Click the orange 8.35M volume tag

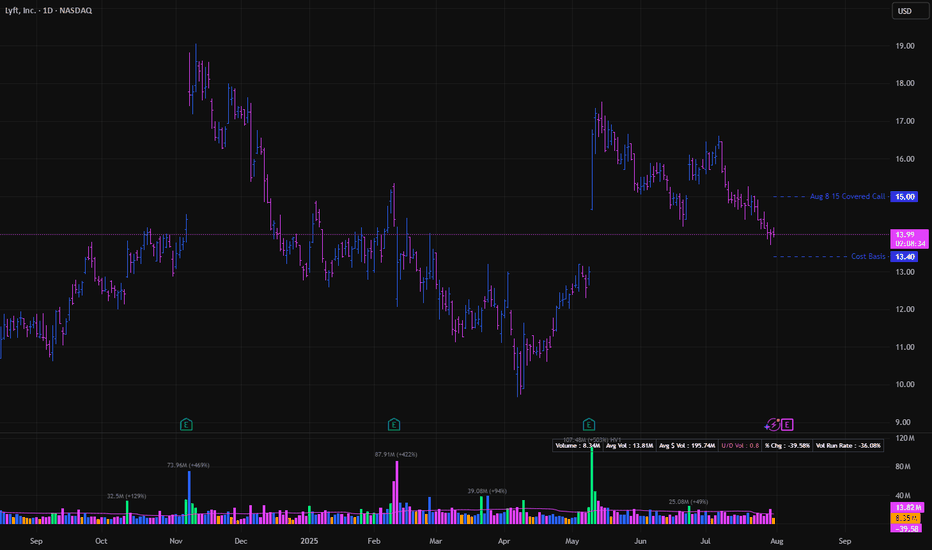coord(906,518)
